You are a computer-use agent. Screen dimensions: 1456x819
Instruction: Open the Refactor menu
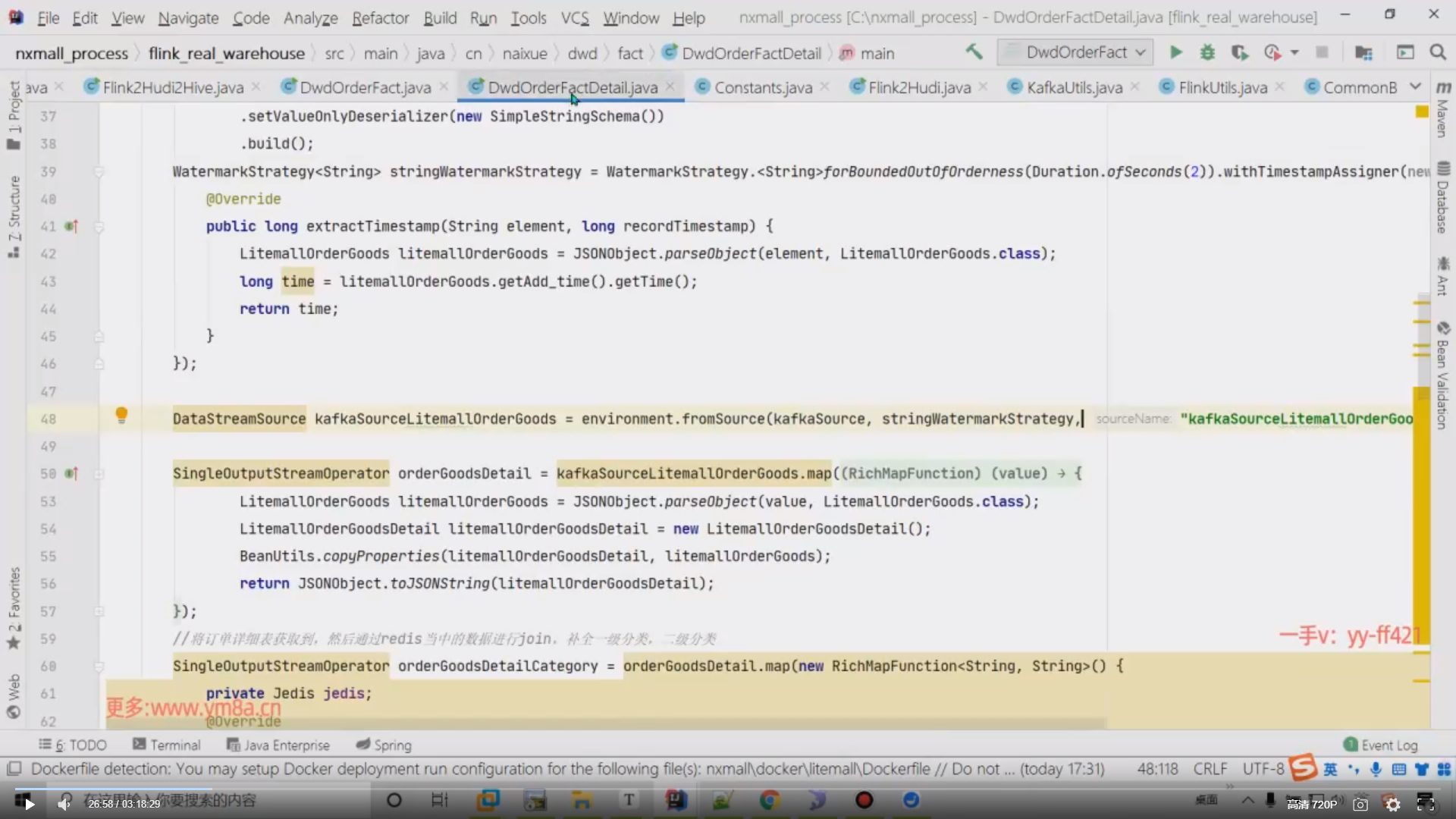click(x=380, y=17)
